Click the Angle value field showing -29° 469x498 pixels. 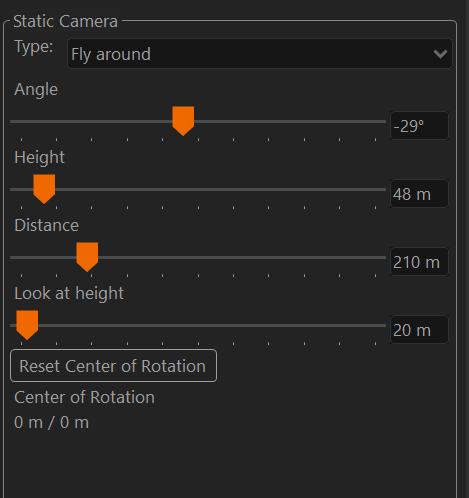(419, 126)
